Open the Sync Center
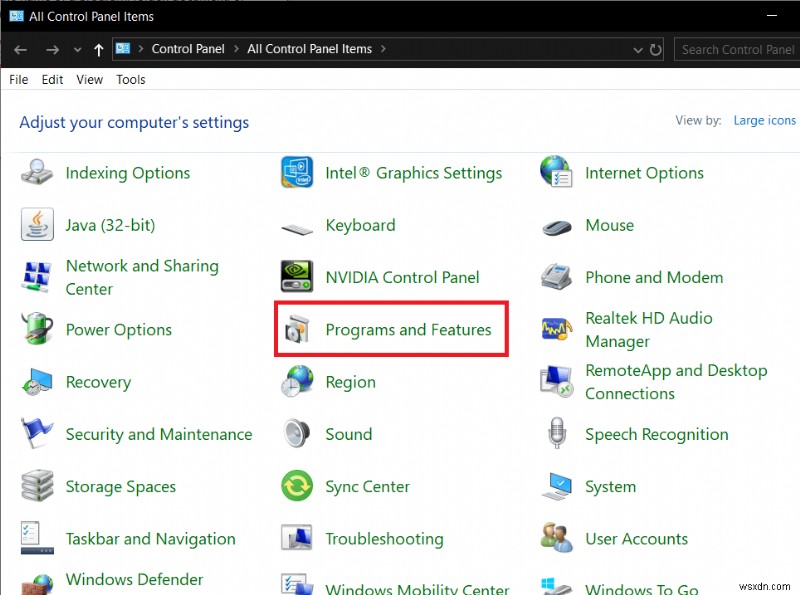 (x=367, y=486)
